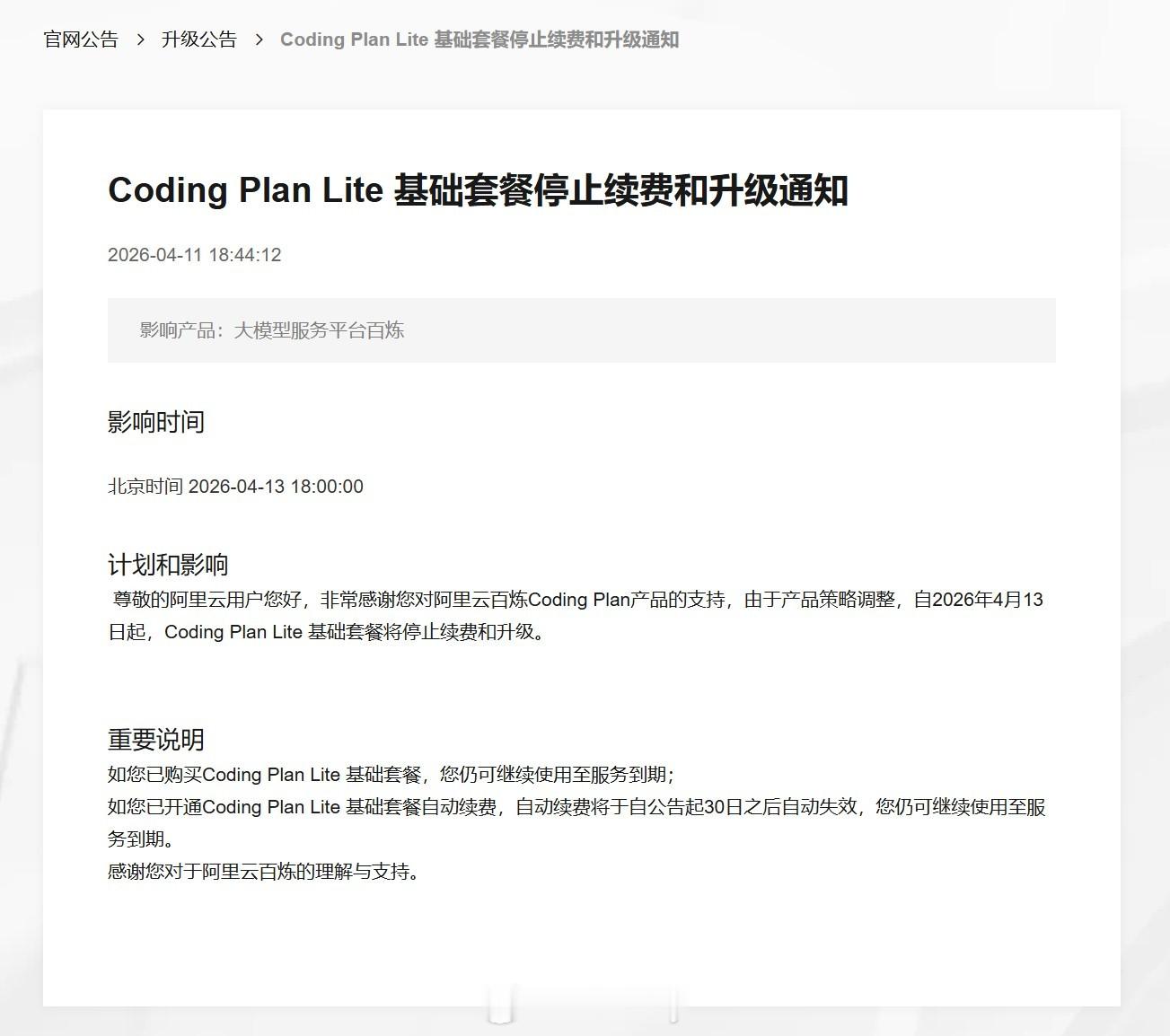
Task: Select the publish timestamp 2026-04-11 18:44:12
Action: click(x=194, y=255)
